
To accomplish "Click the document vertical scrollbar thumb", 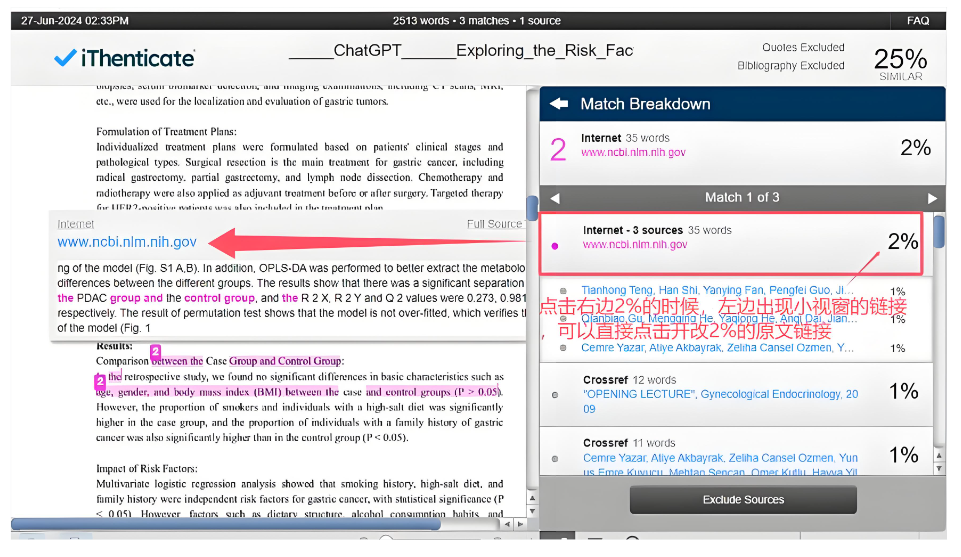I will pyautogui.click(x=532, y=208).
